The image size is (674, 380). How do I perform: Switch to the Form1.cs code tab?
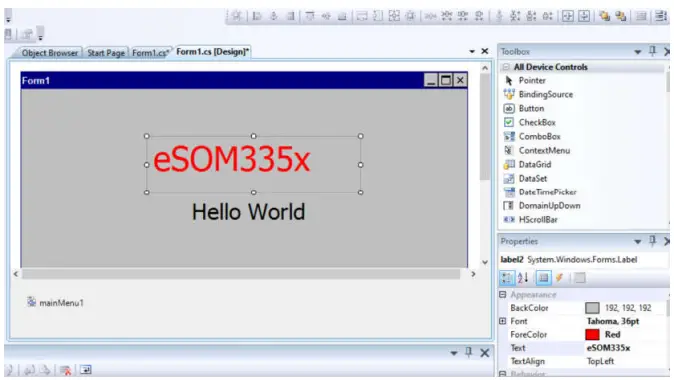150,53
